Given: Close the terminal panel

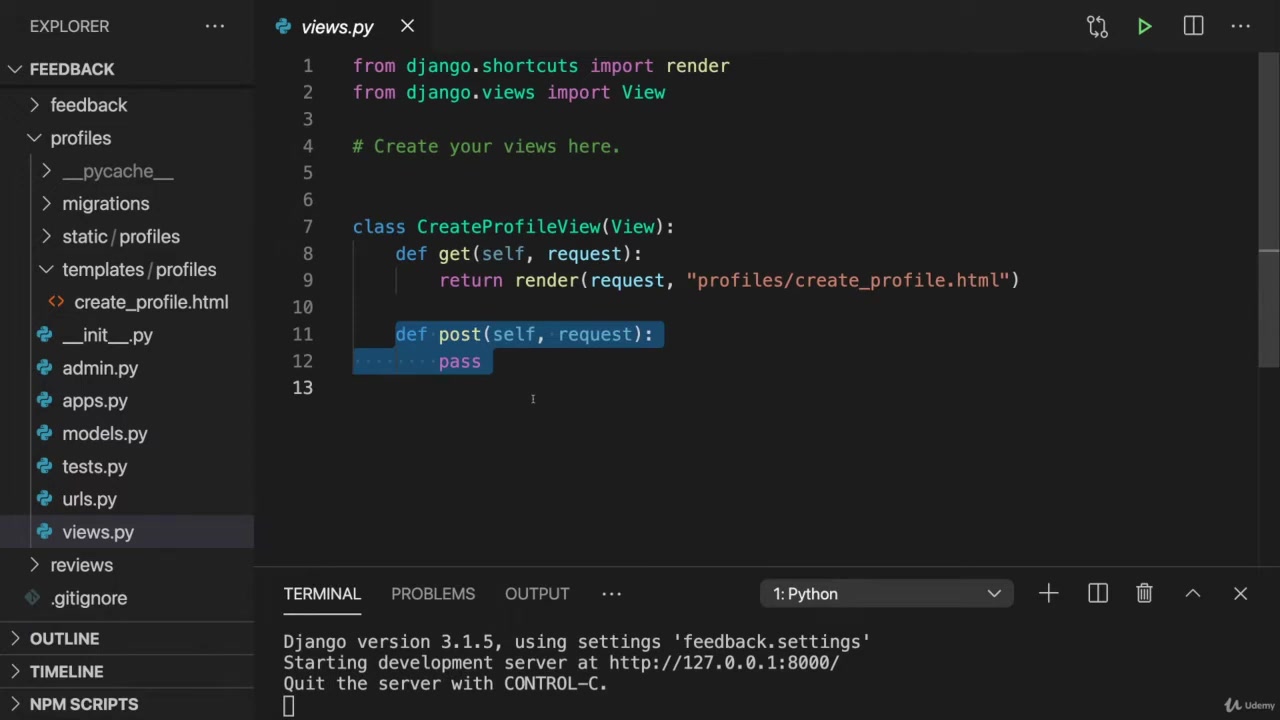Looking at the screenshot, I should point(1240,594).
